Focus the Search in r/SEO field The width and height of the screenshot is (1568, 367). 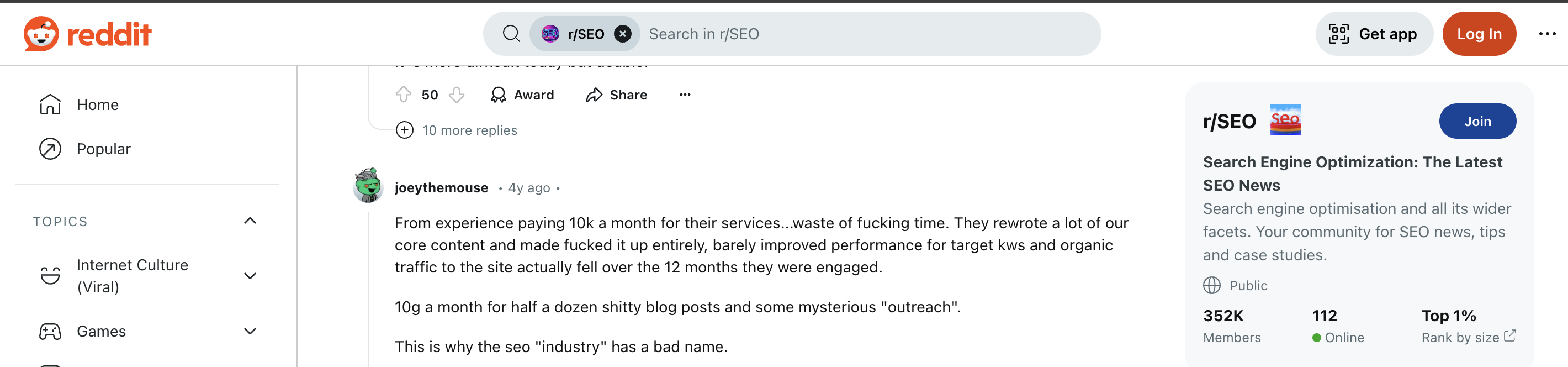852,34
